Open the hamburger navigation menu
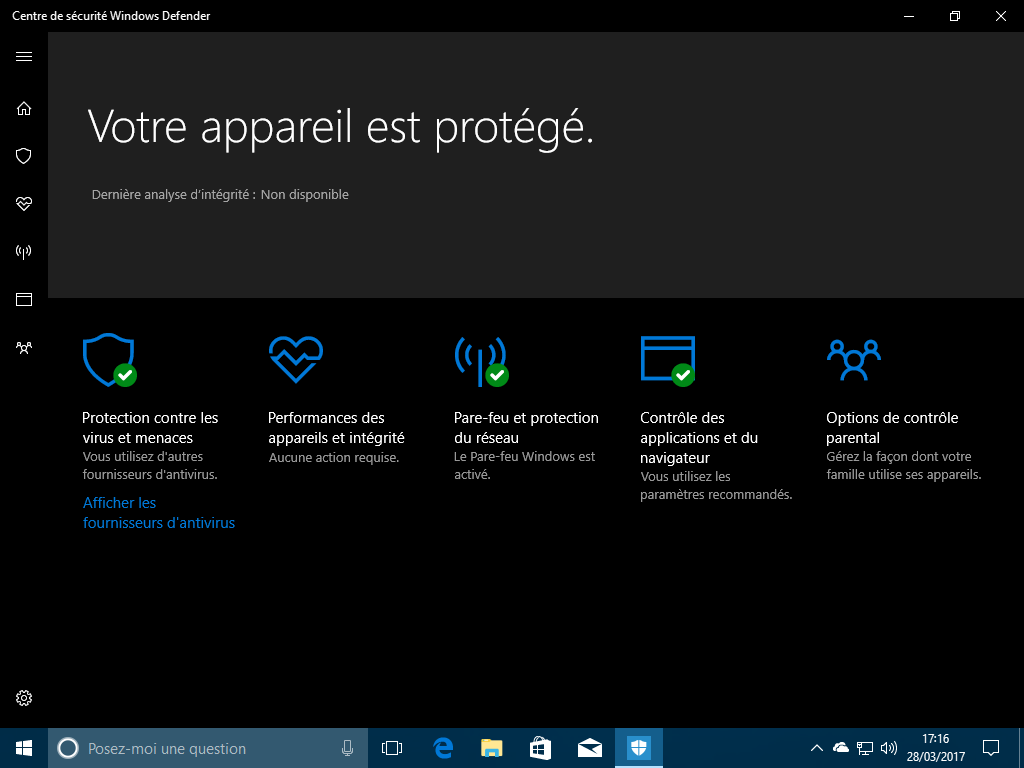The image size is (1024, 768). click(x=24, y=57)
